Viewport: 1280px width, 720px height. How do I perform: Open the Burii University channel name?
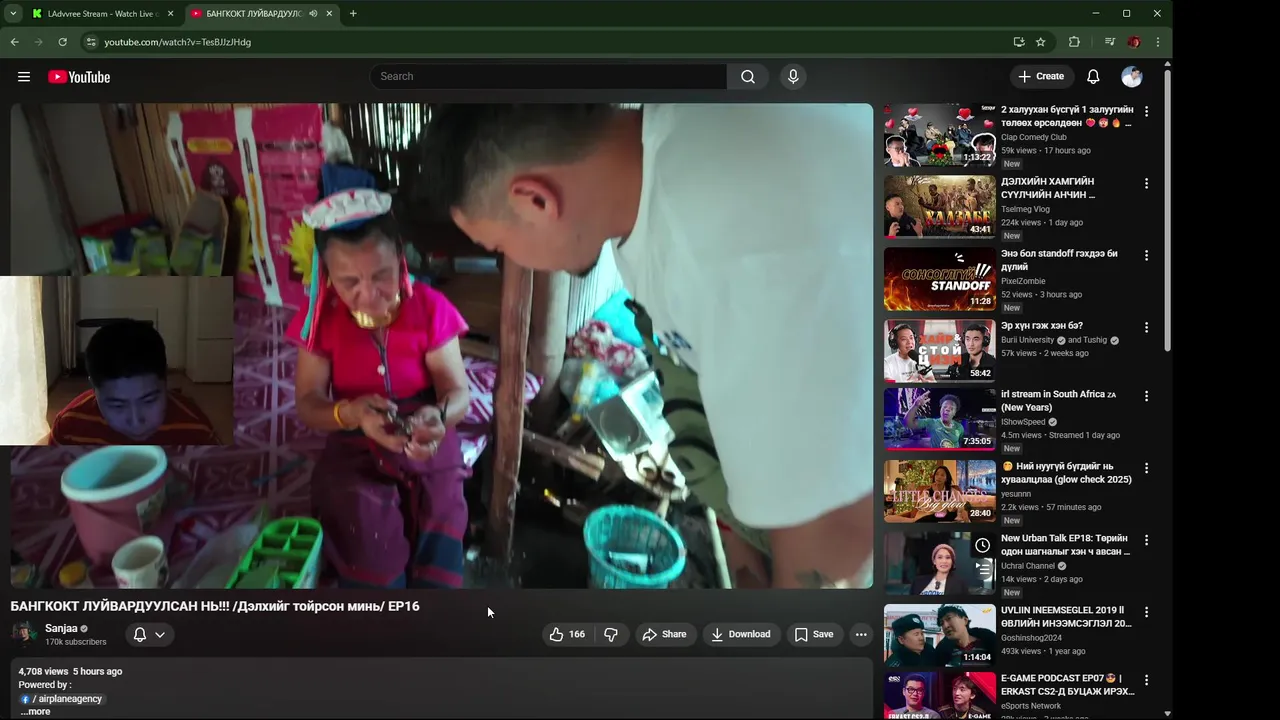click(1028, 340)
